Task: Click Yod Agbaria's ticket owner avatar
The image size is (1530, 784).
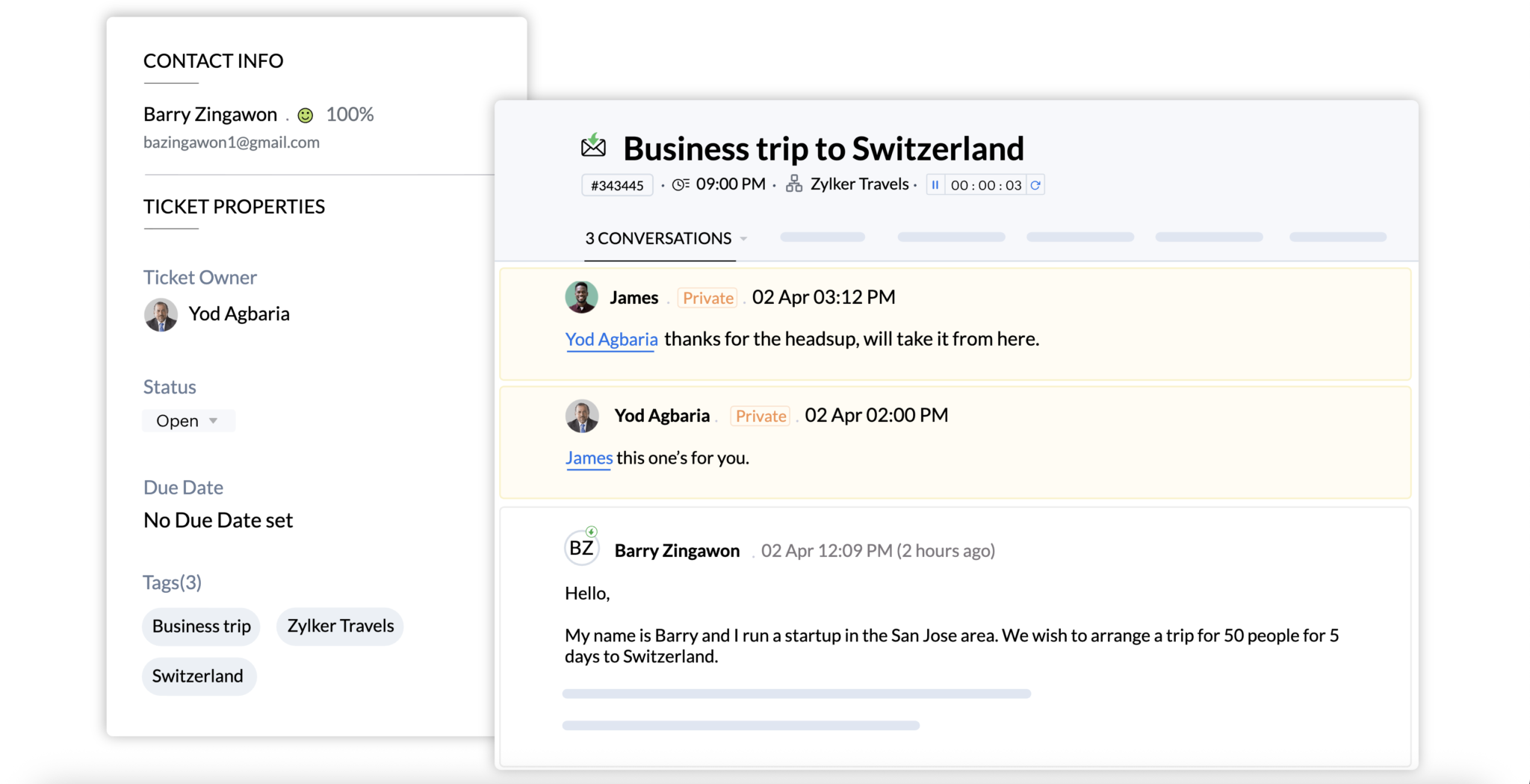Action: click(161, 314)
